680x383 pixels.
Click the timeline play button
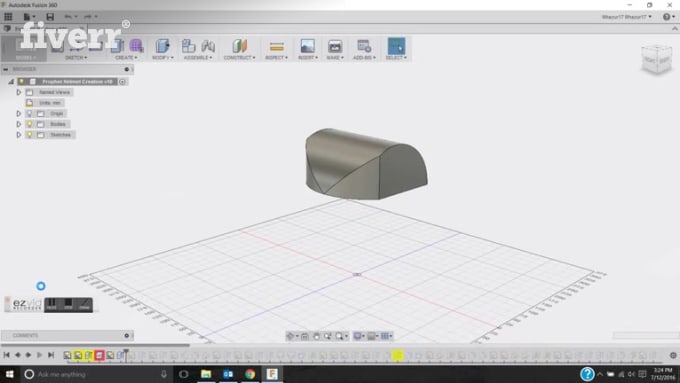pos(39,355)
